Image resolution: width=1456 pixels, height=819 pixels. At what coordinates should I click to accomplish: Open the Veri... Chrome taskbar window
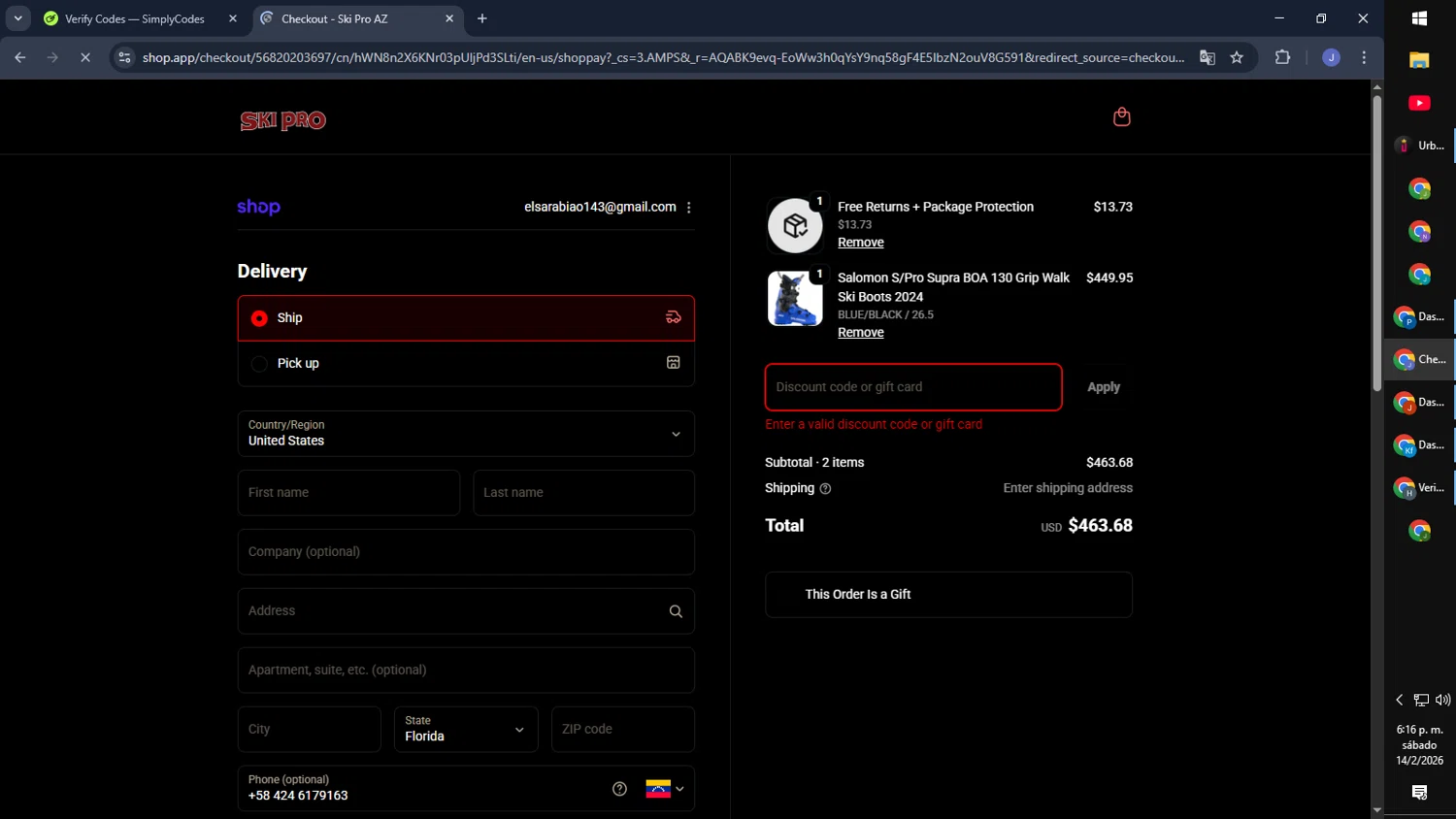click(1419, 488)
